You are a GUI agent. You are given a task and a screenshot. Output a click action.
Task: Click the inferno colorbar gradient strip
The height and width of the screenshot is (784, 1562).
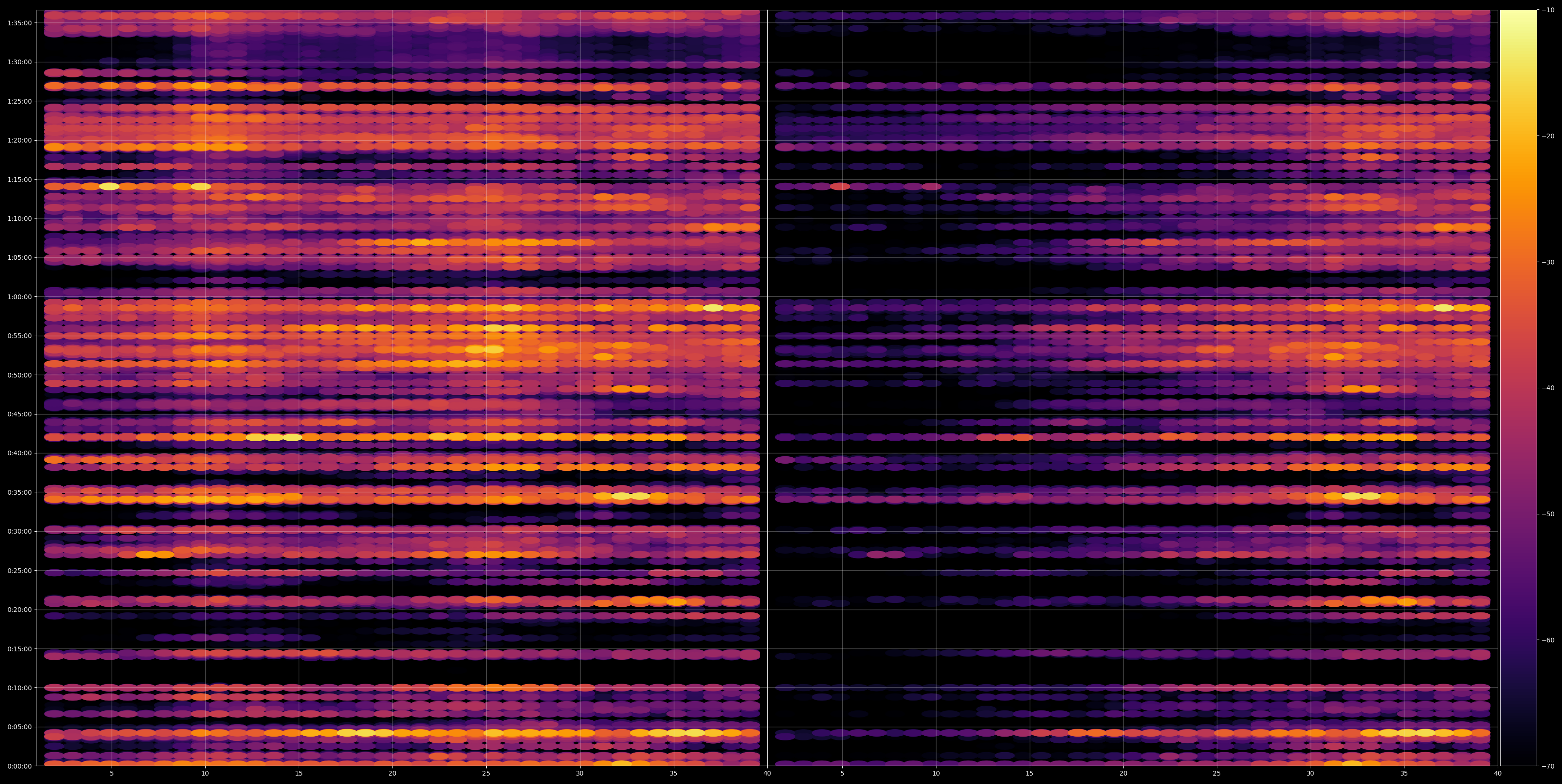[1518, 388]
